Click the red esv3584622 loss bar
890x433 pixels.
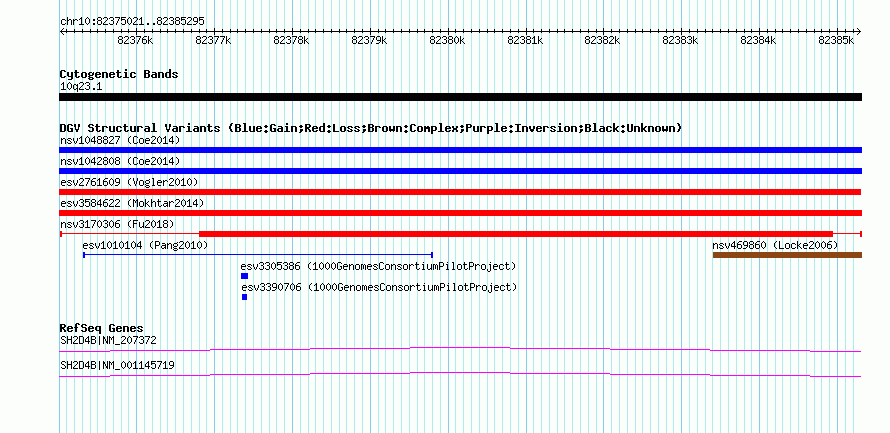click(x=460, y=213)
